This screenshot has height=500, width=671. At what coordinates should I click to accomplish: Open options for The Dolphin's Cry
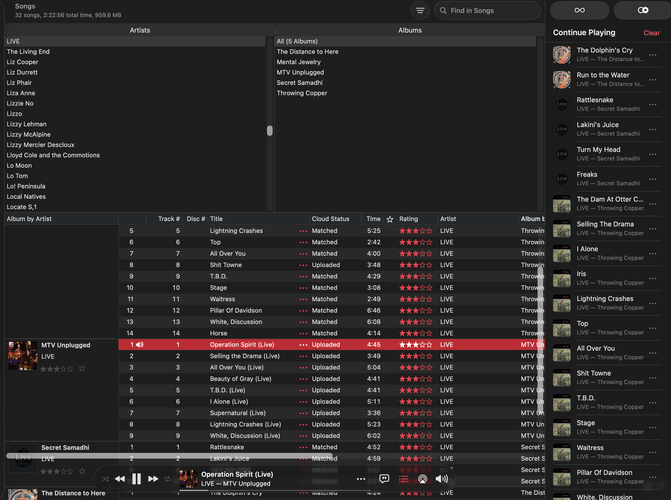coord(653,55)
